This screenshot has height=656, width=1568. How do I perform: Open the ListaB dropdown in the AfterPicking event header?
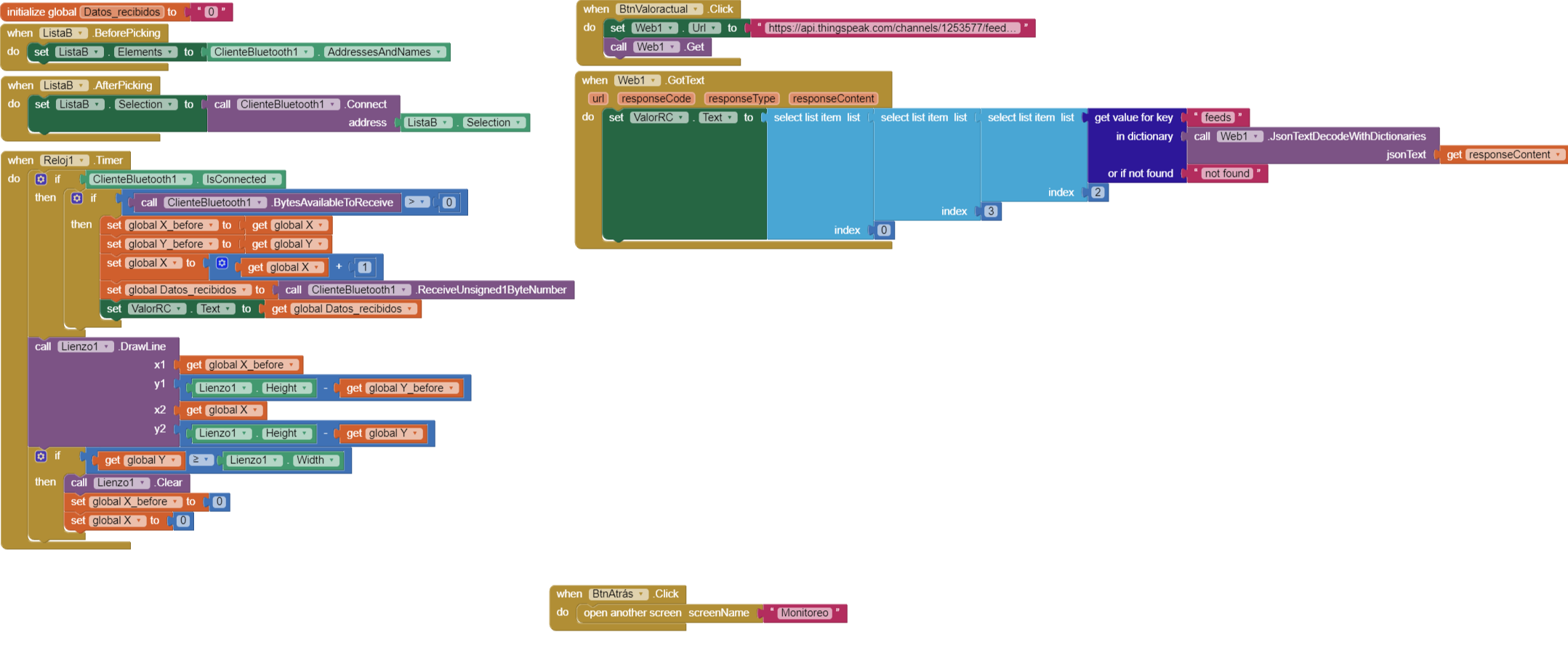(x=63, y=85)
